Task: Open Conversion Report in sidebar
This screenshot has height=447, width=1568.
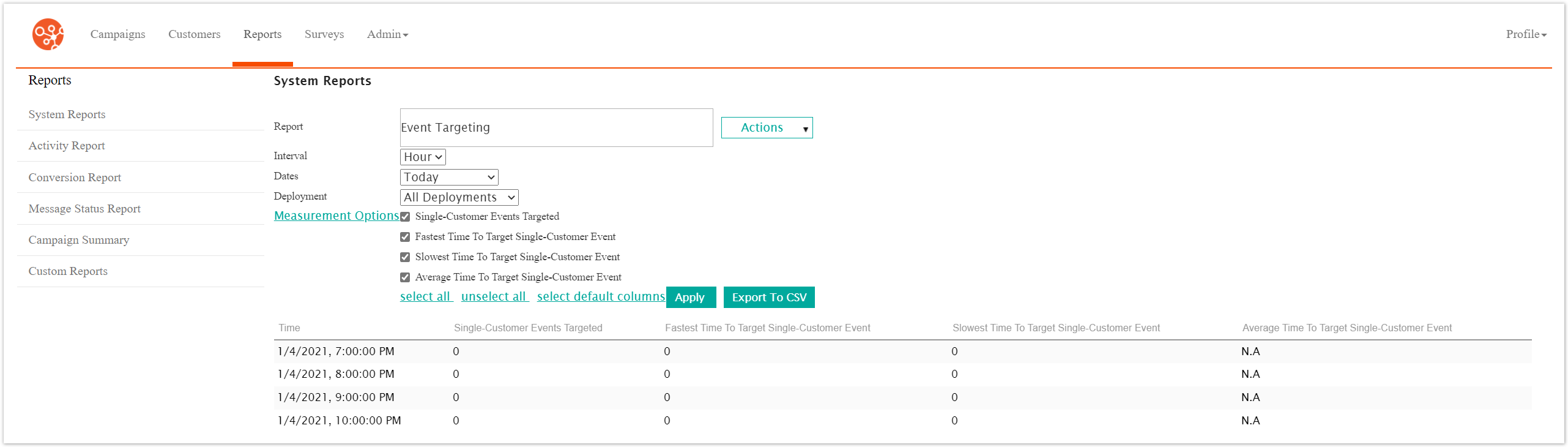Action: [x=75, y=178]
